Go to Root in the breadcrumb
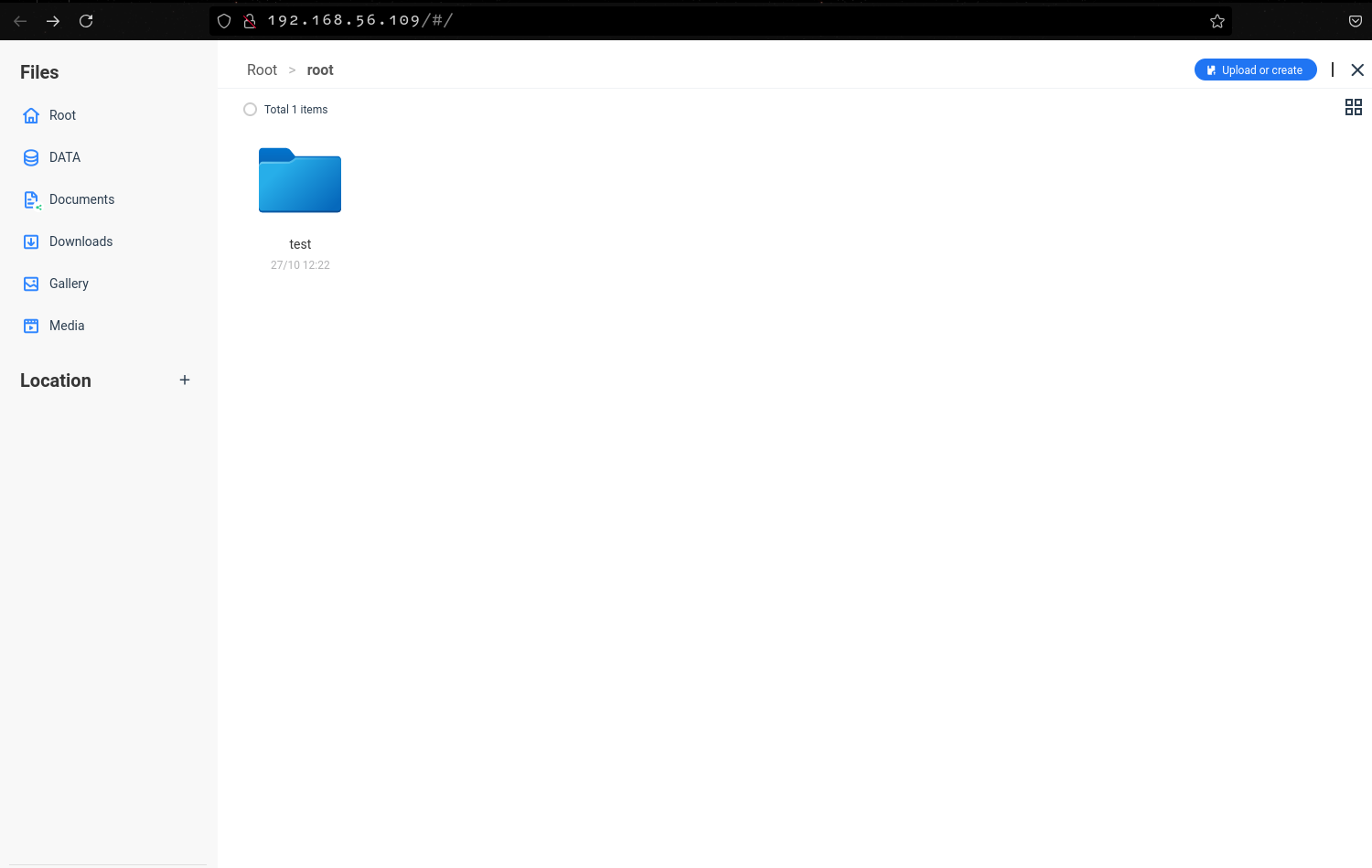 coord(262,70)
